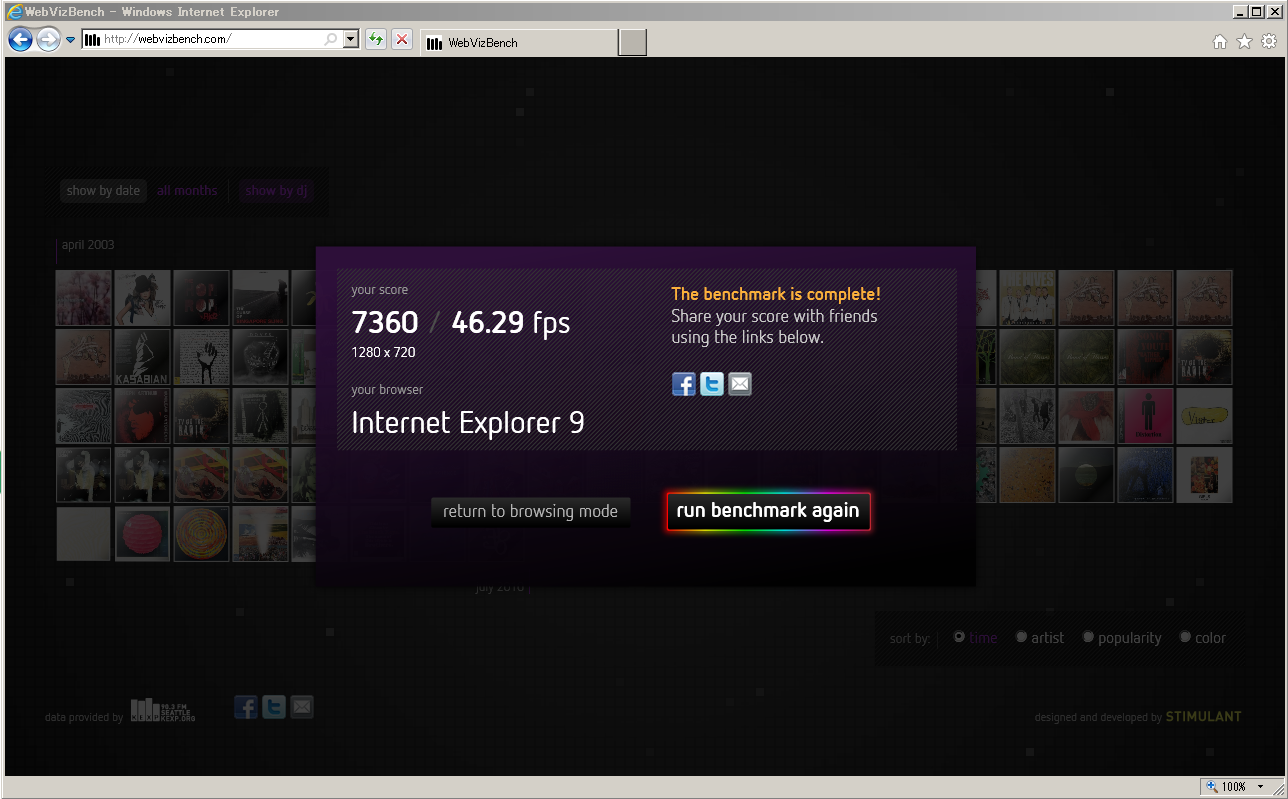Click the footer email icon
This screenshot has height=799, width=1288.
pos(302,707)
